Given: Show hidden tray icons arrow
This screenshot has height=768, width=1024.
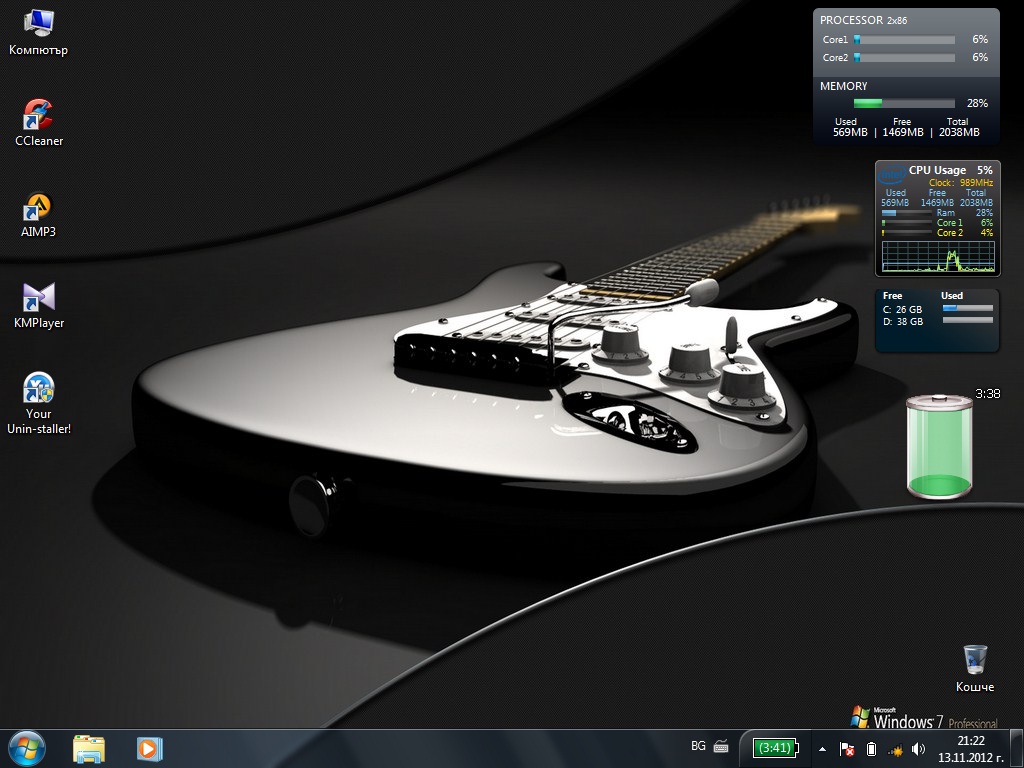Looking at the screenshot, I should (x=823, y=749).
